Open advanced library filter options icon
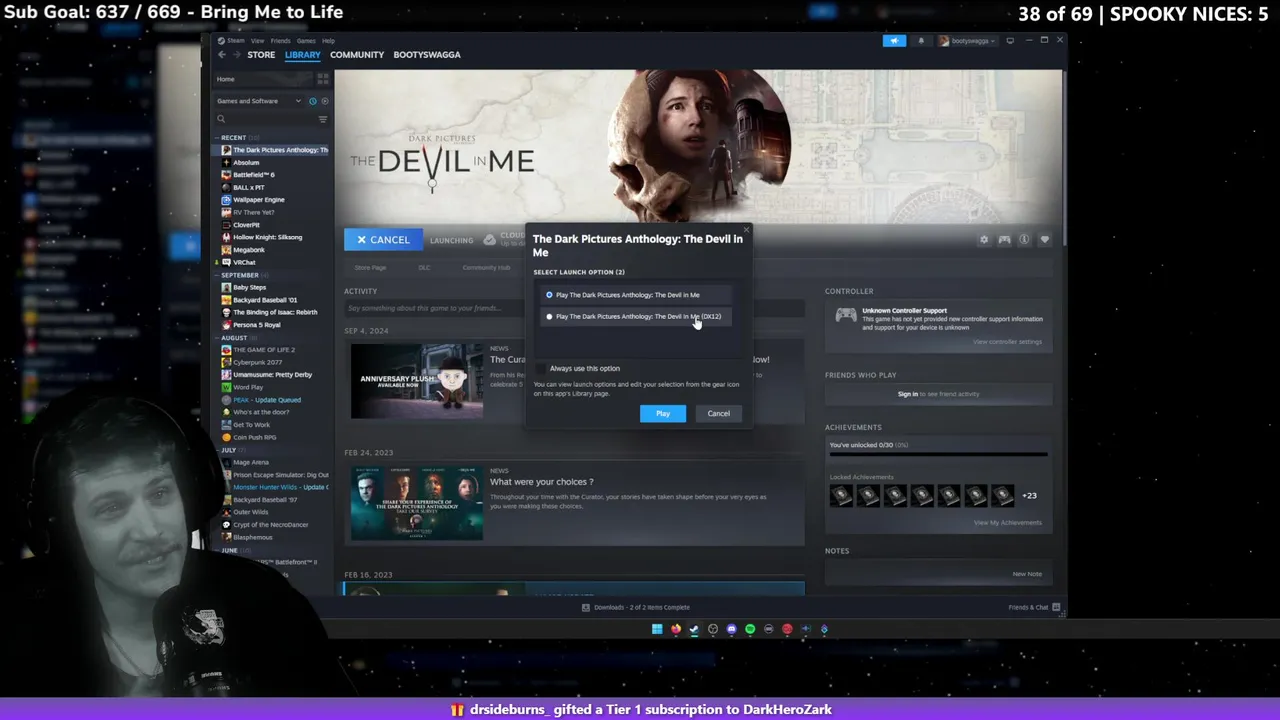The height and width of the screenshot is (720, 1280). point(322,119)
